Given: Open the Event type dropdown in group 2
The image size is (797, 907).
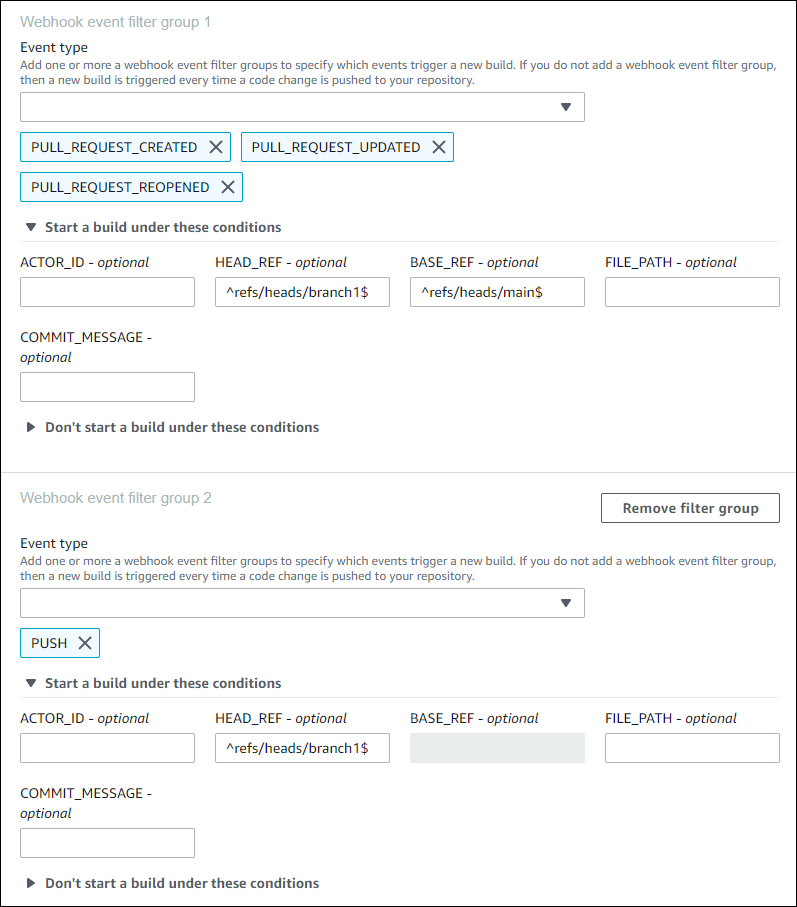Looking at the screenshot, I should (x=302, y=603).
